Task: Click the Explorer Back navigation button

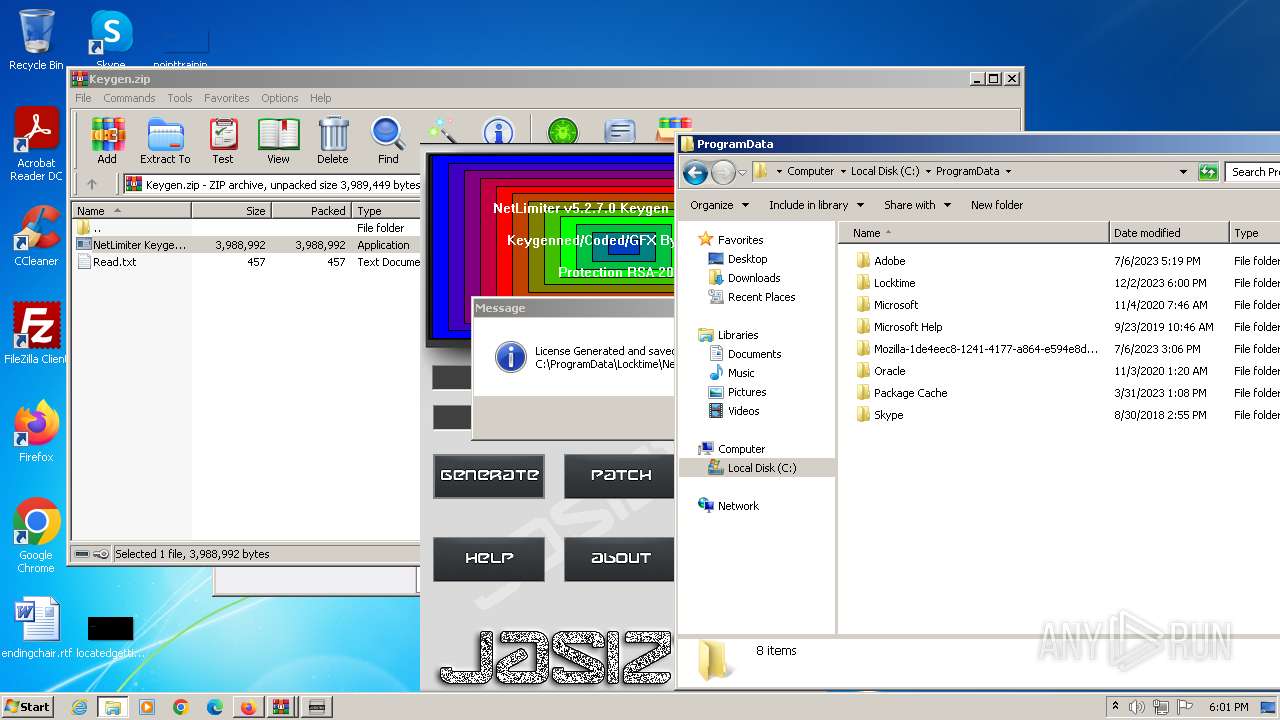Action: [696, 172]
